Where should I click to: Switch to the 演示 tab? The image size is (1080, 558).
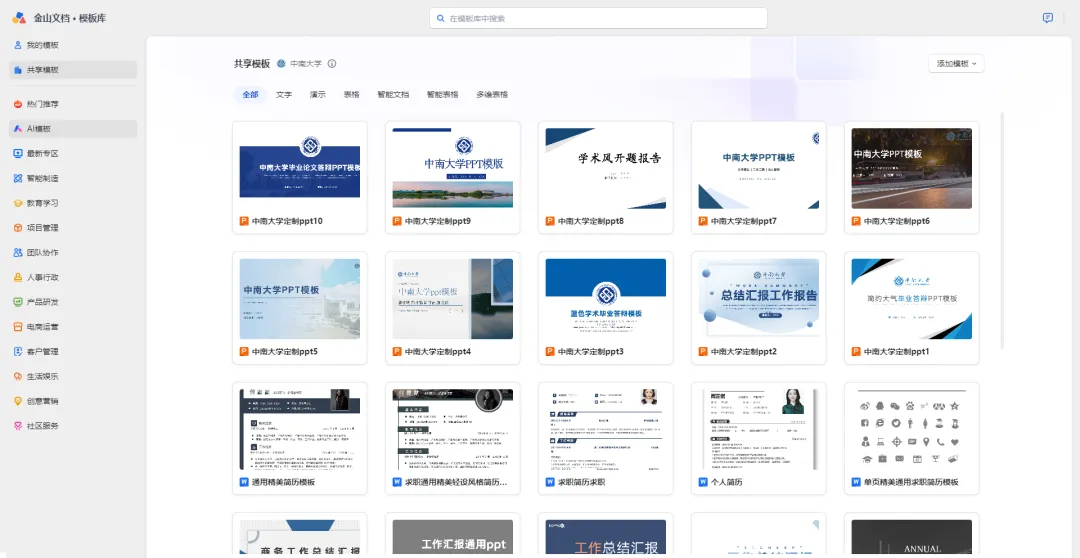pos(318,94)
